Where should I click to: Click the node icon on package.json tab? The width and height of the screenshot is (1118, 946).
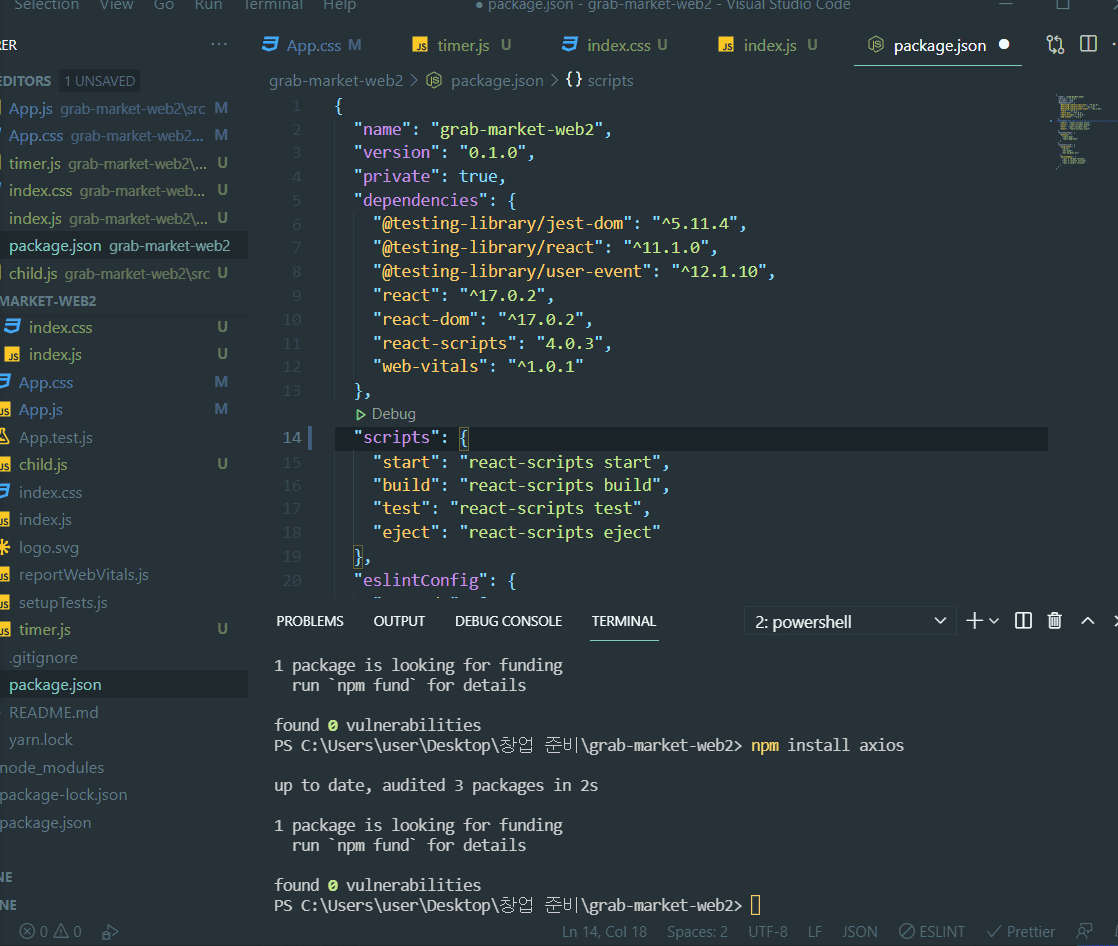876,44
